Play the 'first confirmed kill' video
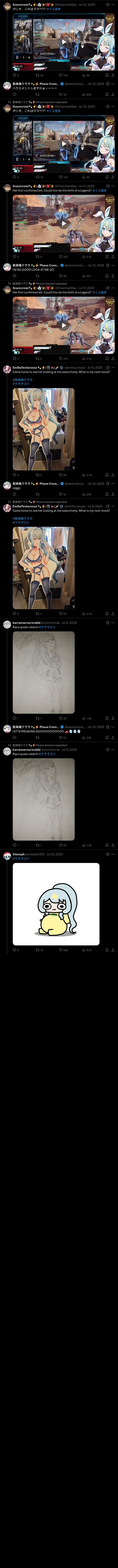Viewport: 118px width, 1568px height. coord(64,223)
